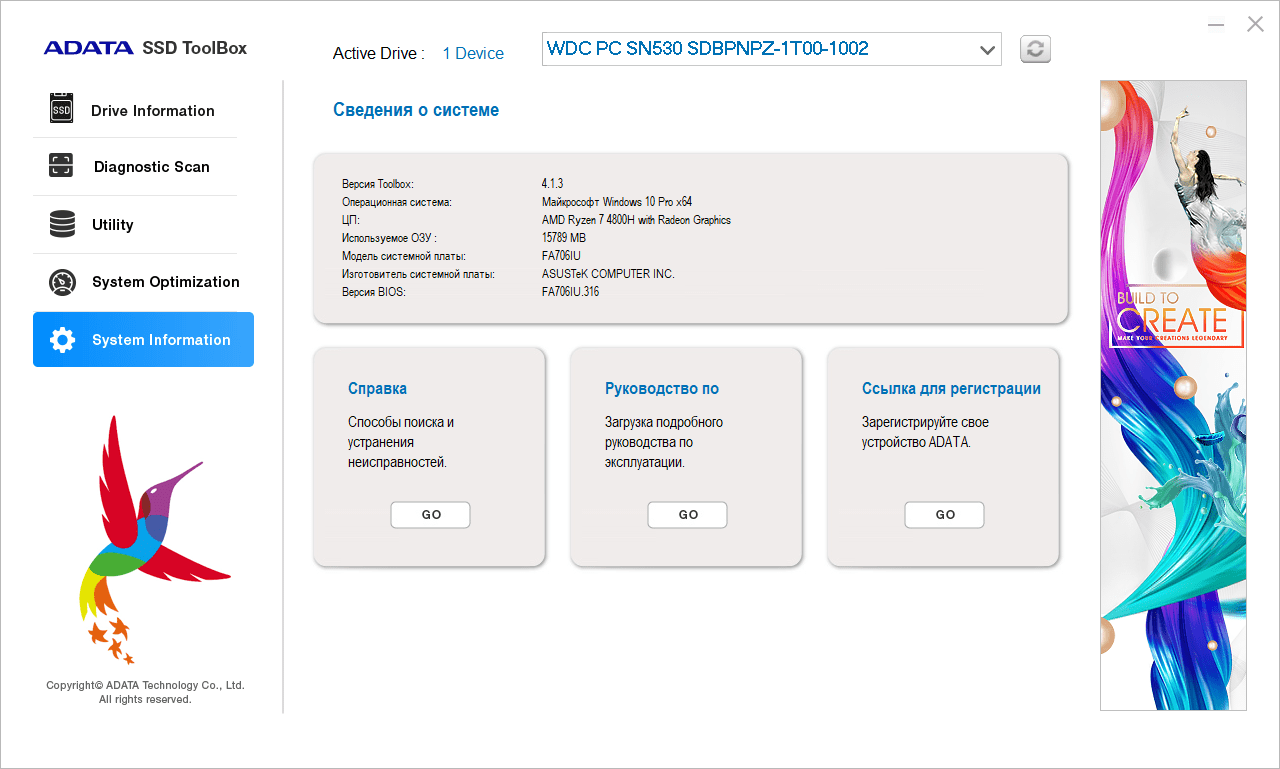Click the ЦП label
The height and width of the screenshot is (769, 1280).
[x=350, y=220]
